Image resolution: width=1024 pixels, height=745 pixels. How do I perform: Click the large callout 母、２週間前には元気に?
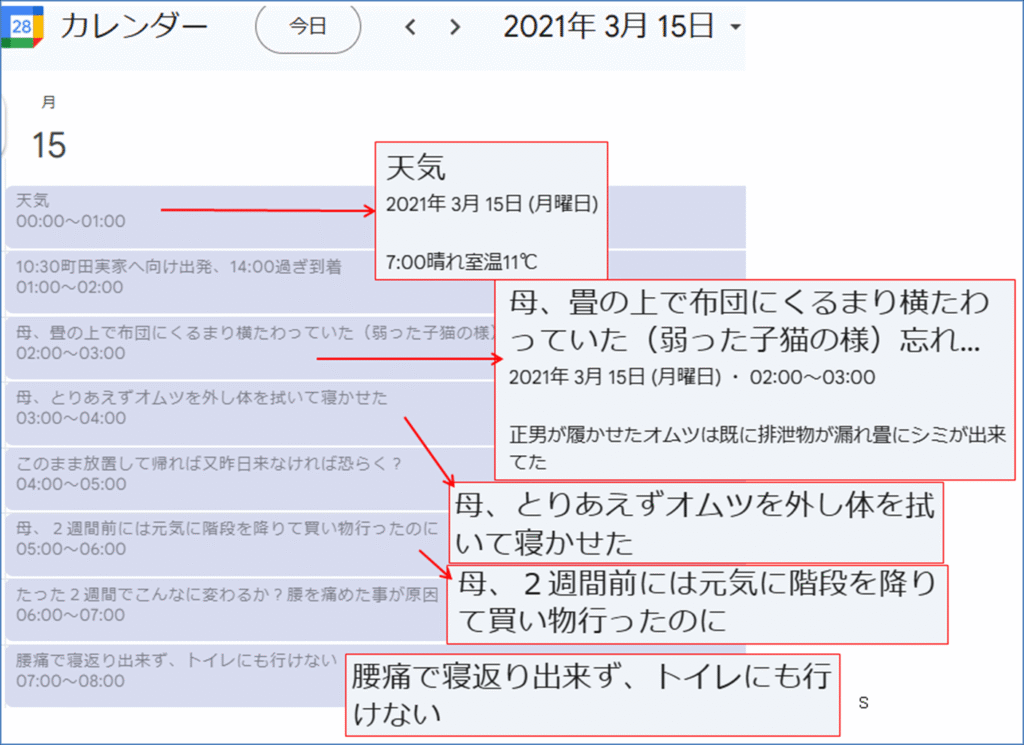coord(697,604)
